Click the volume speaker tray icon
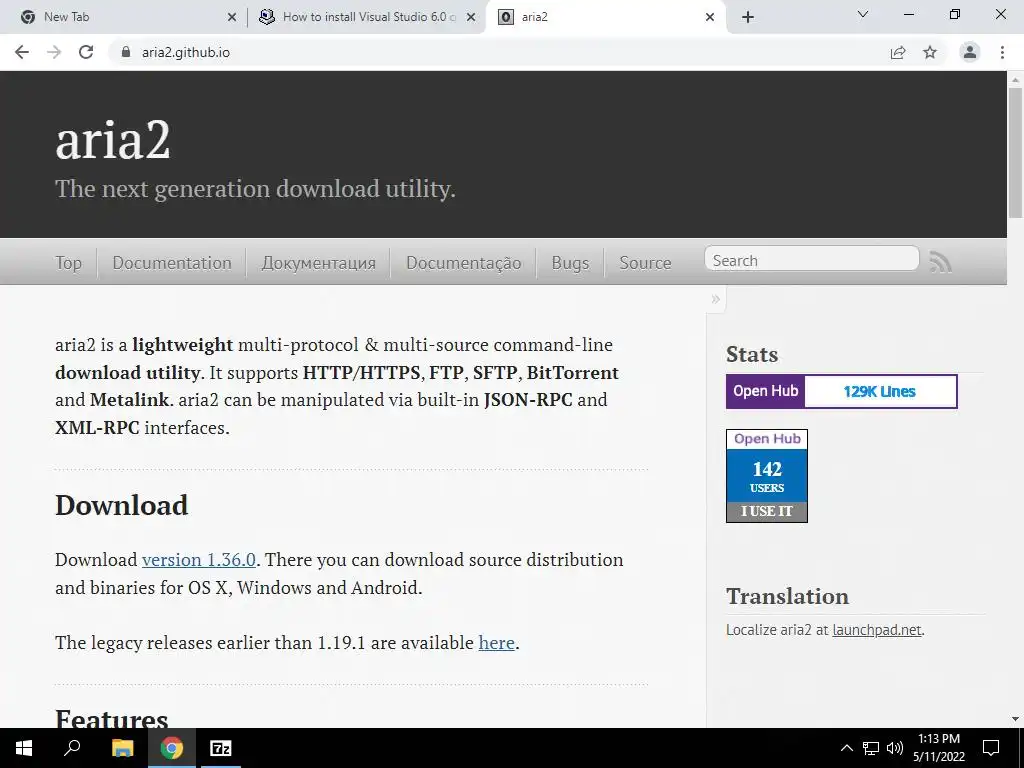The width and height of the screenshot is (1024, 768). pyautogui.click(x=895, y=748)
